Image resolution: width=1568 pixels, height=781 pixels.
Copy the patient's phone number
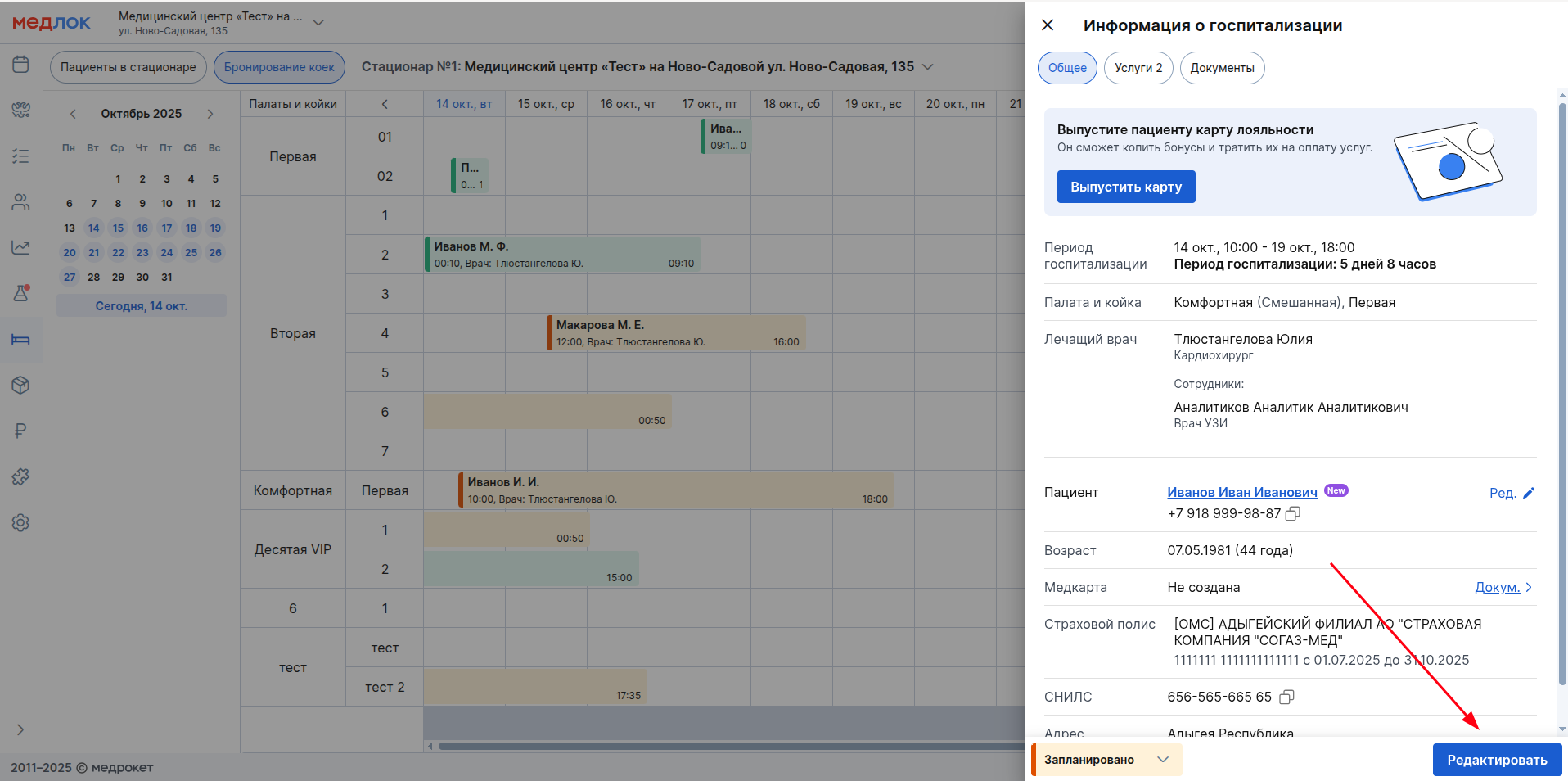point(1293,514)
